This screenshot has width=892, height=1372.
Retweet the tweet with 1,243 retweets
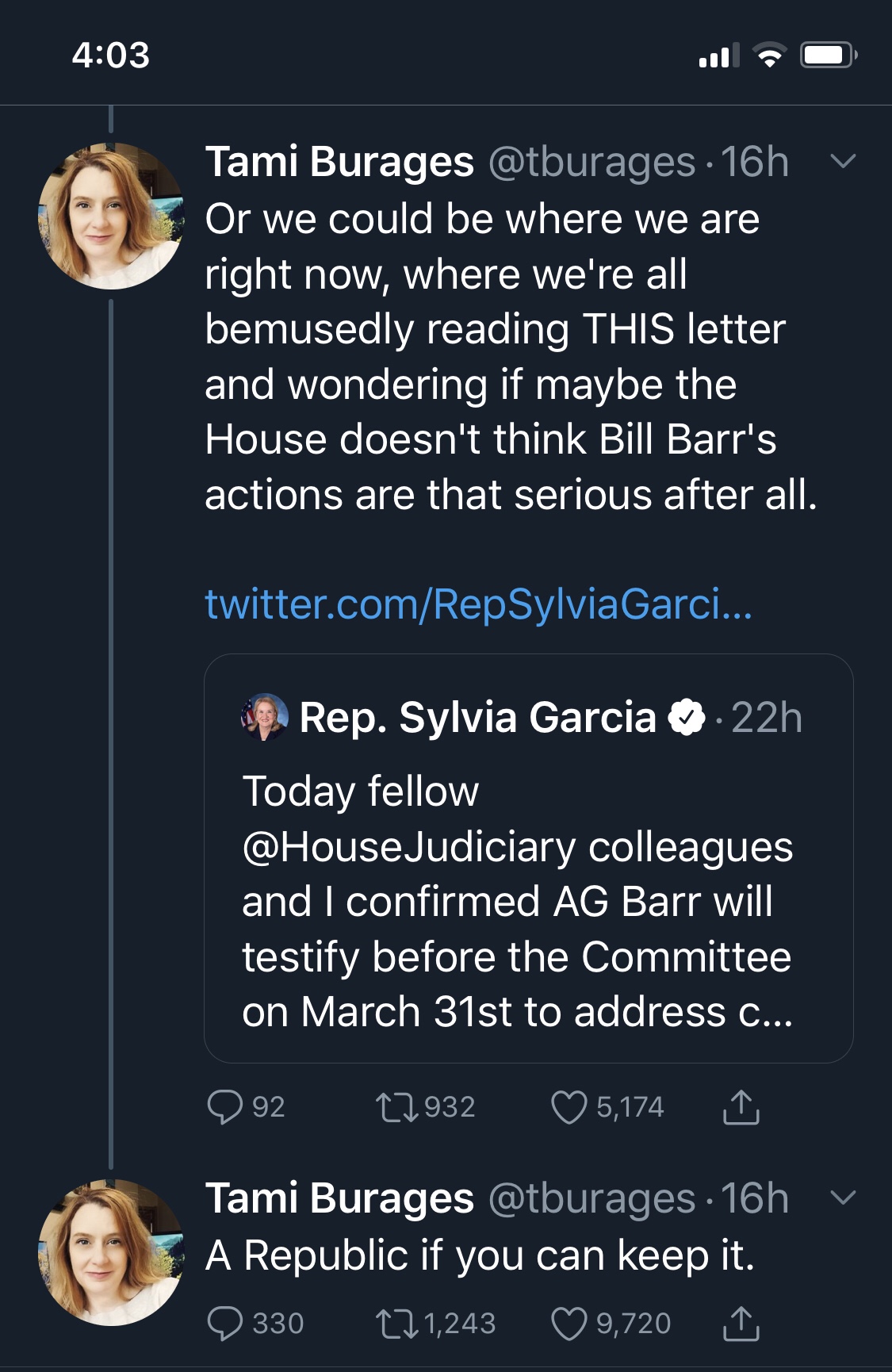click(x=397, y=1323)
